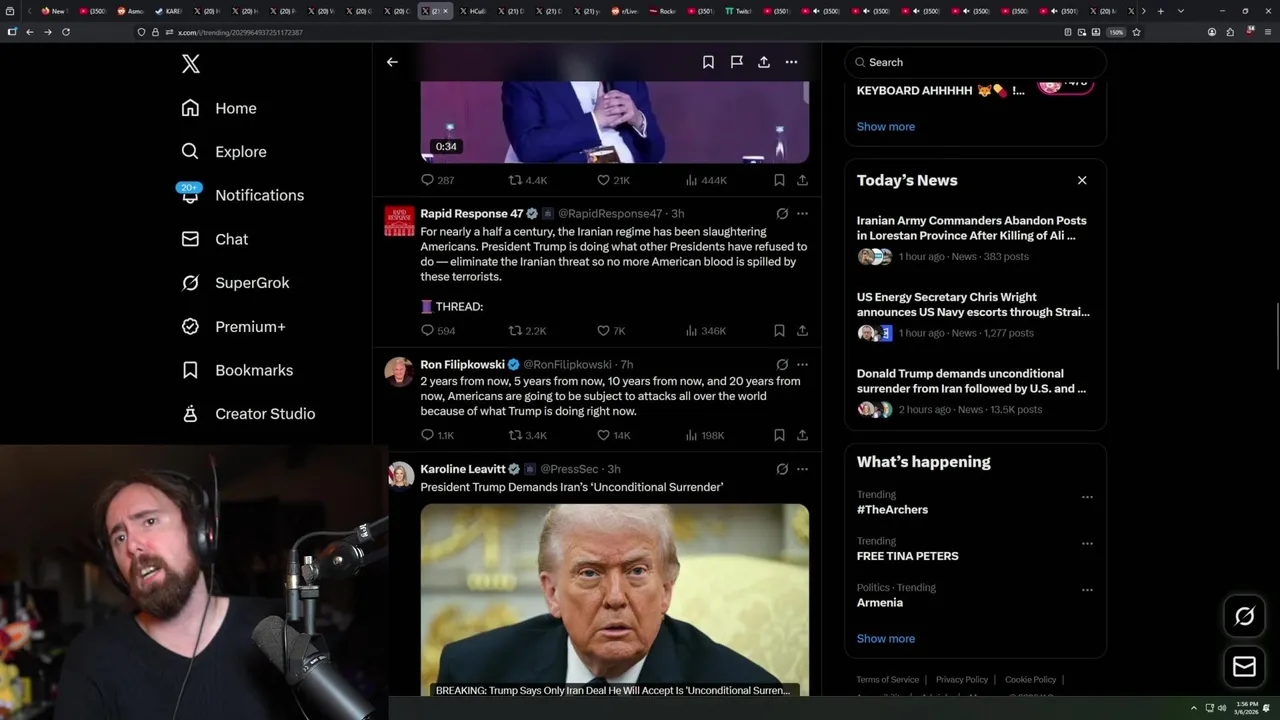Like Ron Filipkowski post with 14K
Screen dimensions: 1280x720
(x=613, y=436)
